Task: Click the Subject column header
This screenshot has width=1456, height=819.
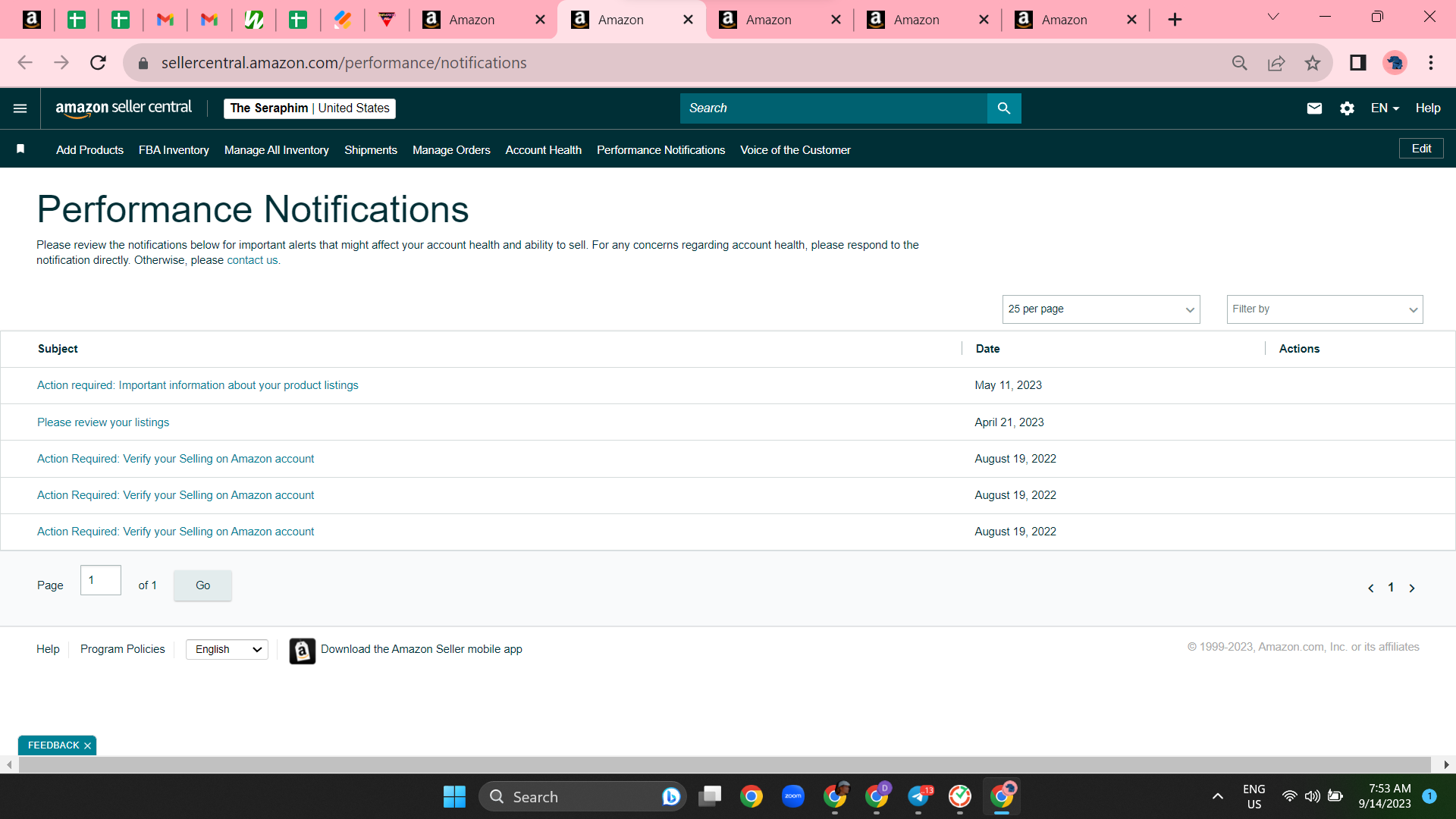Action: [x=58, y=349]
